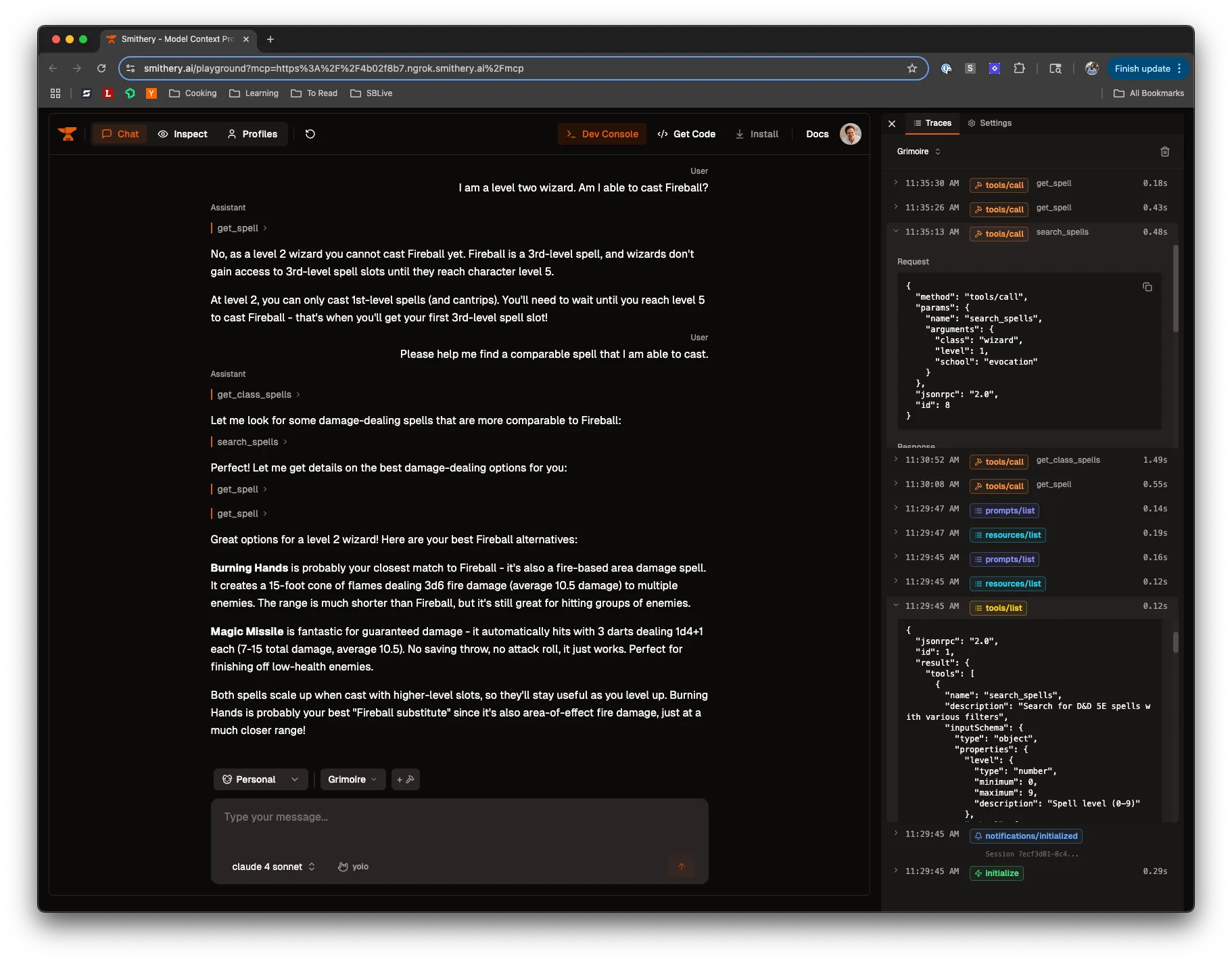The height and width of the screenshot is (962, 1232).
Task: Send message with the arrow button
Action: click(682, 867)
